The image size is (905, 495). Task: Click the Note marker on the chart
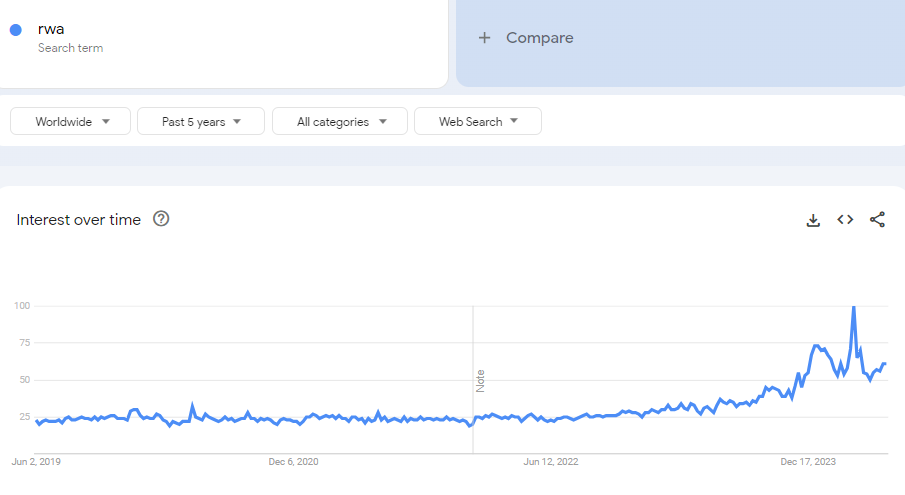[480, 380]
